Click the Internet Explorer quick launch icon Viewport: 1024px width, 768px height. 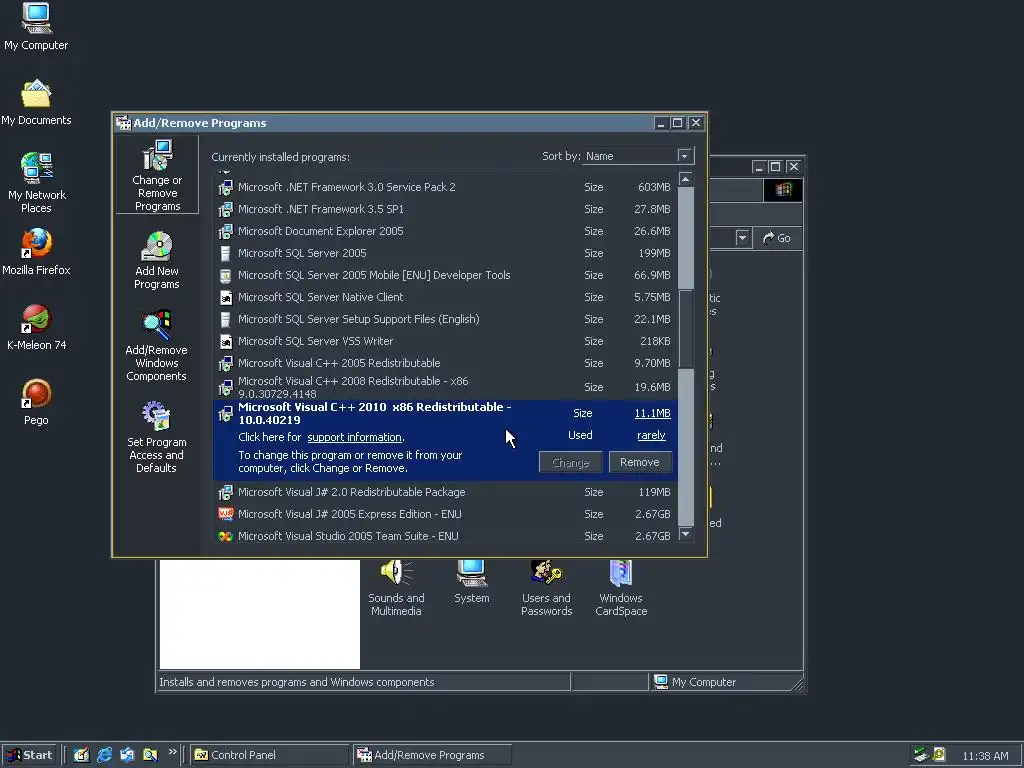[104, 755]
